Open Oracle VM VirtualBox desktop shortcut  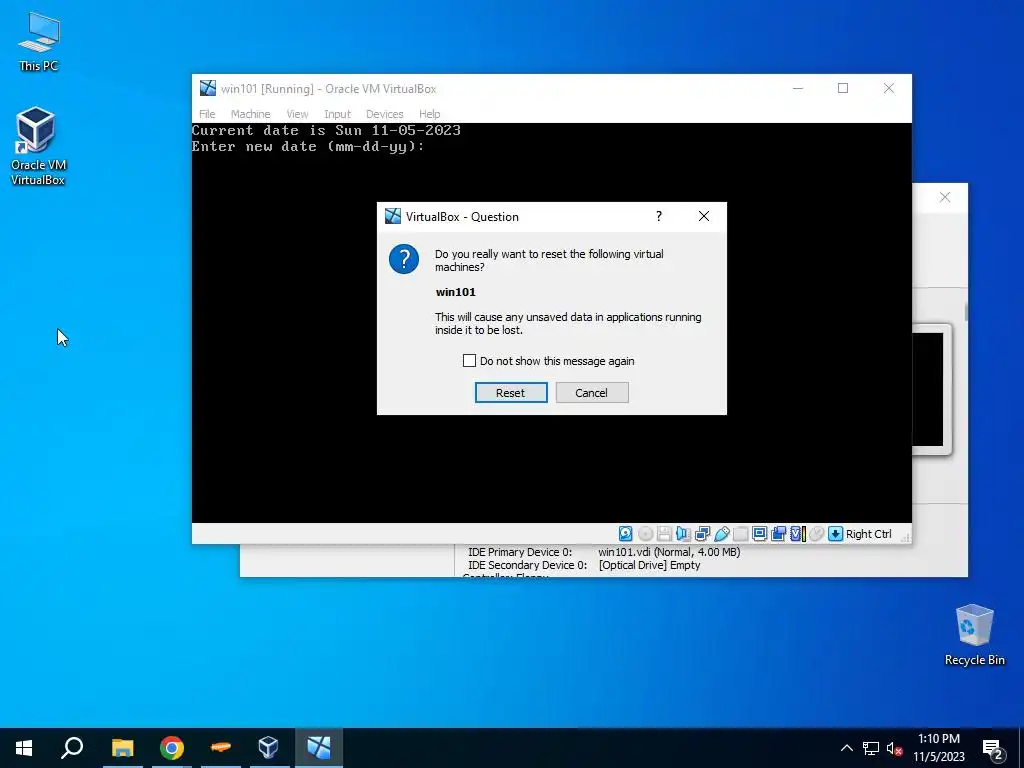click(37, 146)
